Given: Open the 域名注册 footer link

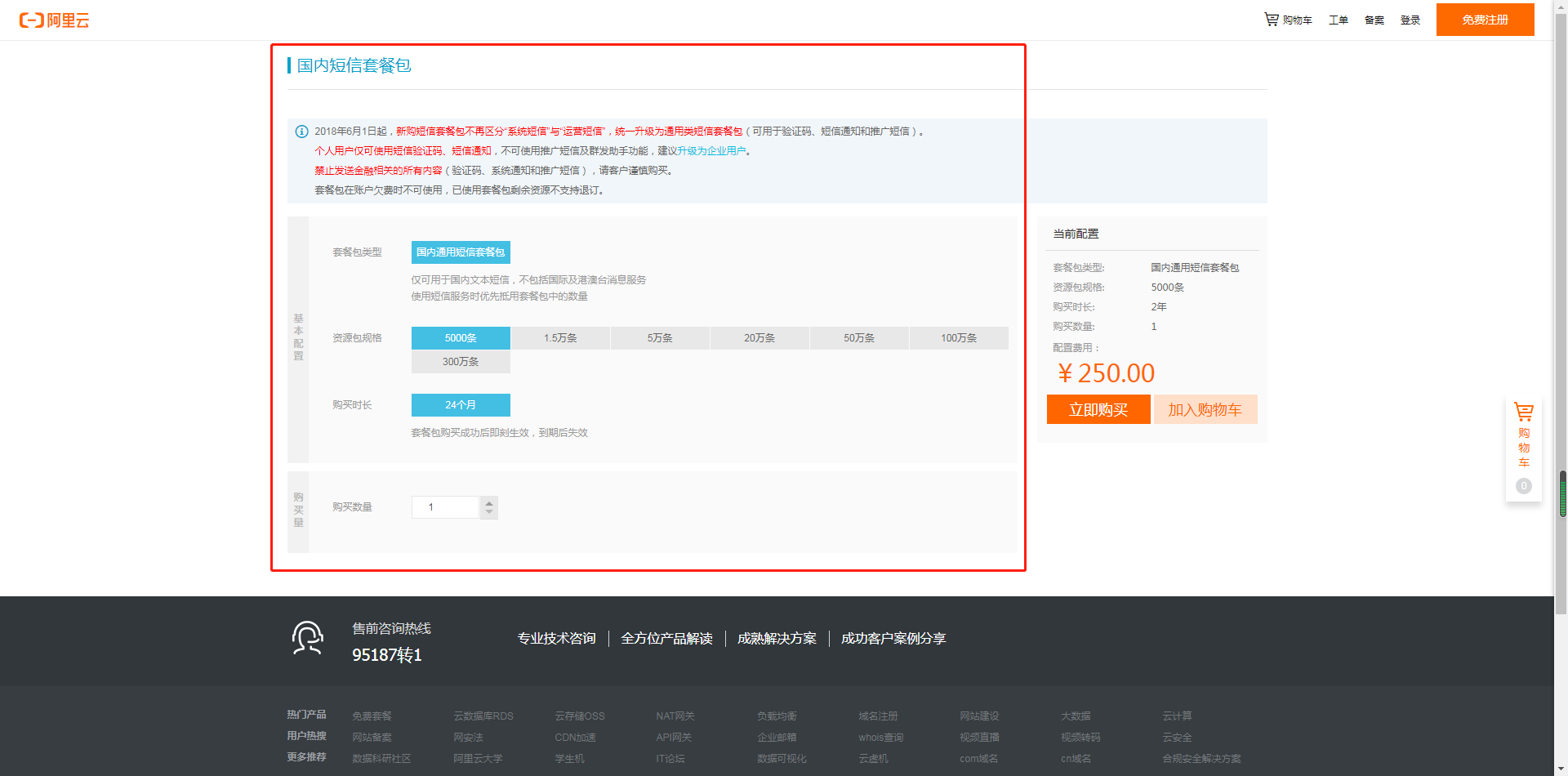Looking at the screenshot, I should click(878, 716).
